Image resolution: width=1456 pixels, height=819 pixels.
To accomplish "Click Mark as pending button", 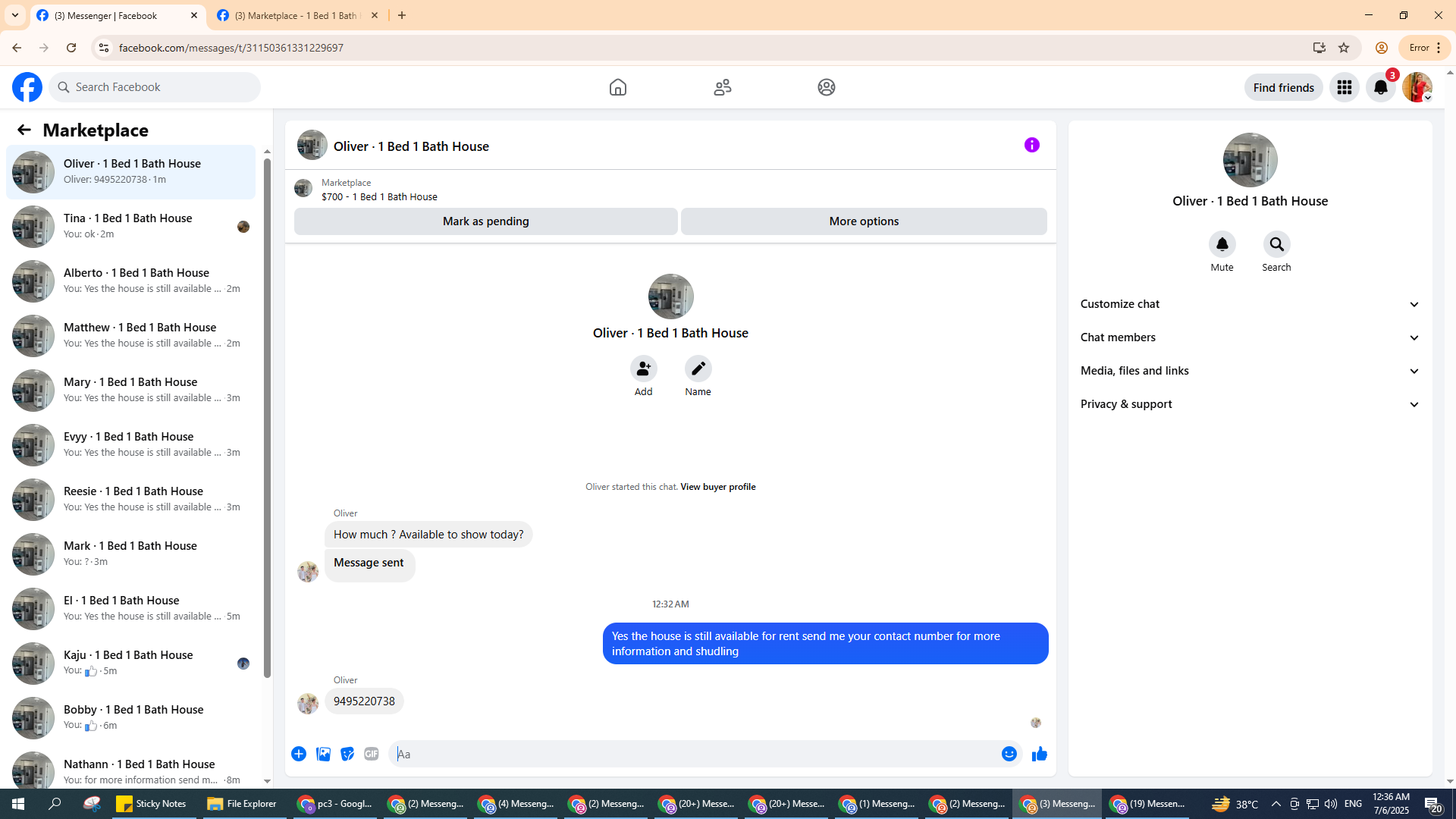I will [485, 221].
